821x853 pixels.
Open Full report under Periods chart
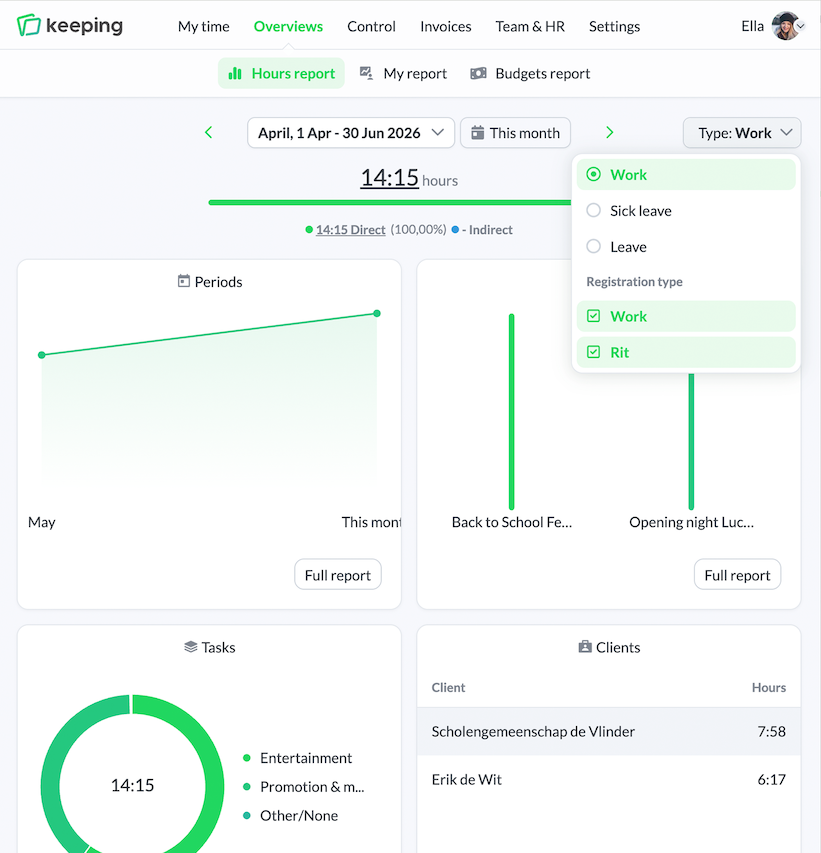[x=338, y=574]
